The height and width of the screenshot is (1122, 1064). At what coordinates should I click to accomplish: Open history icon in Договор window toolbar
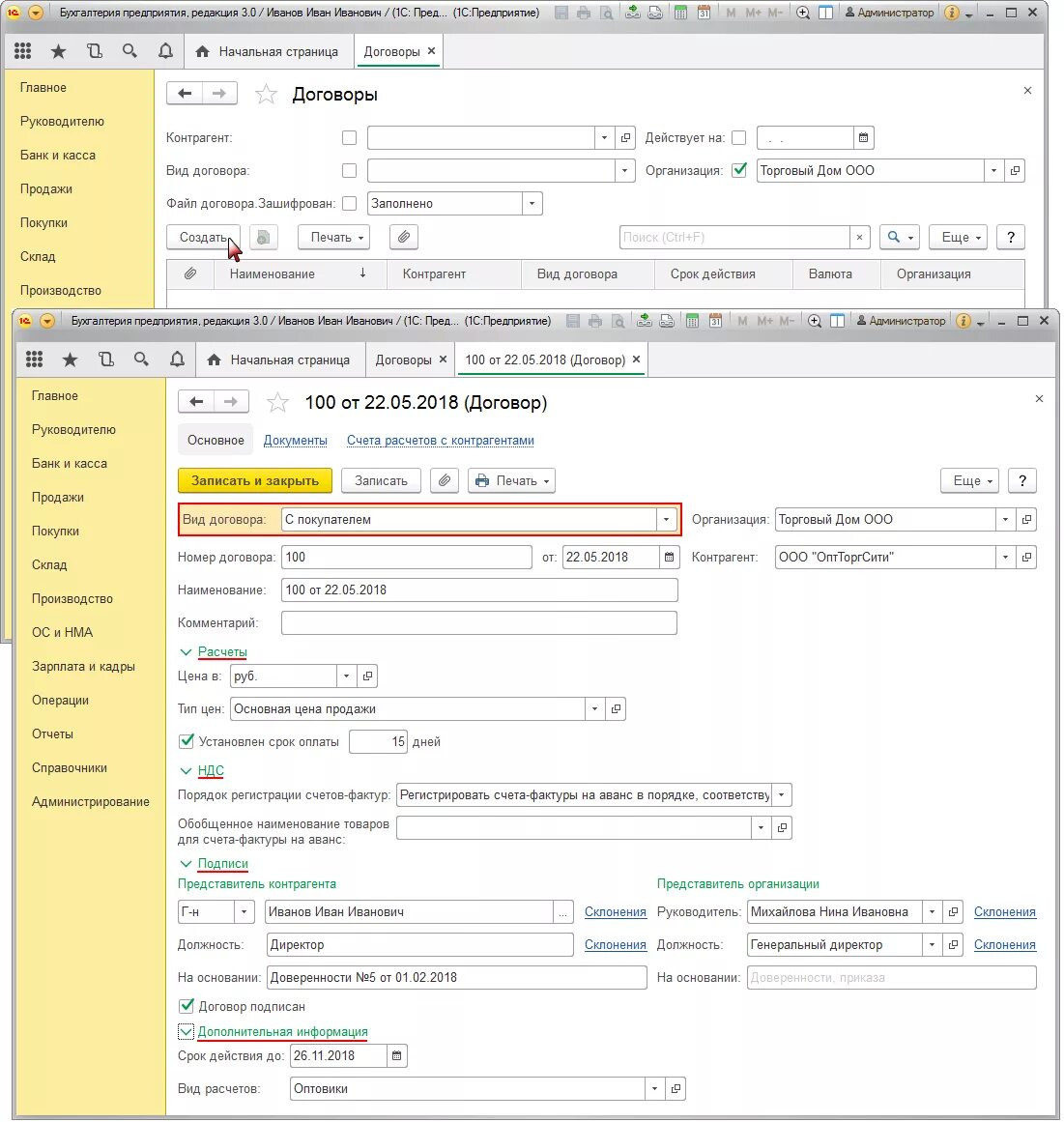[106, 360]
